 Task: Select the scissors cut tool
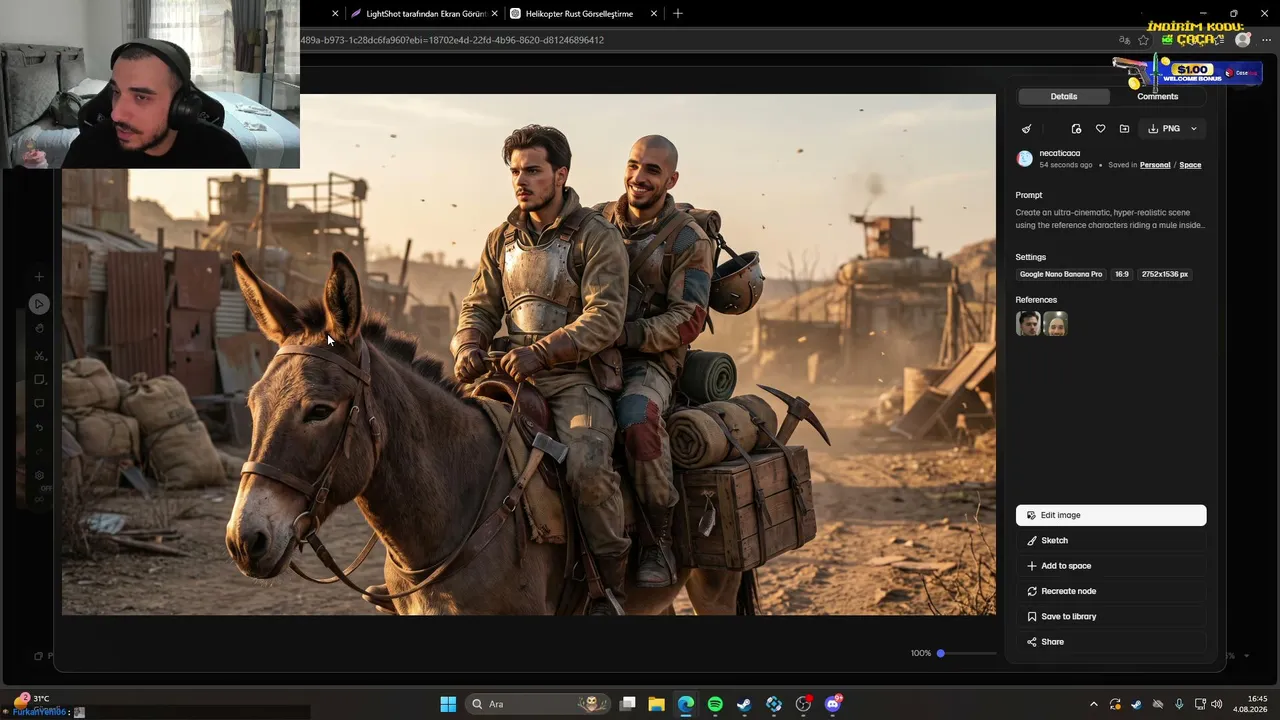coord(39,356)
